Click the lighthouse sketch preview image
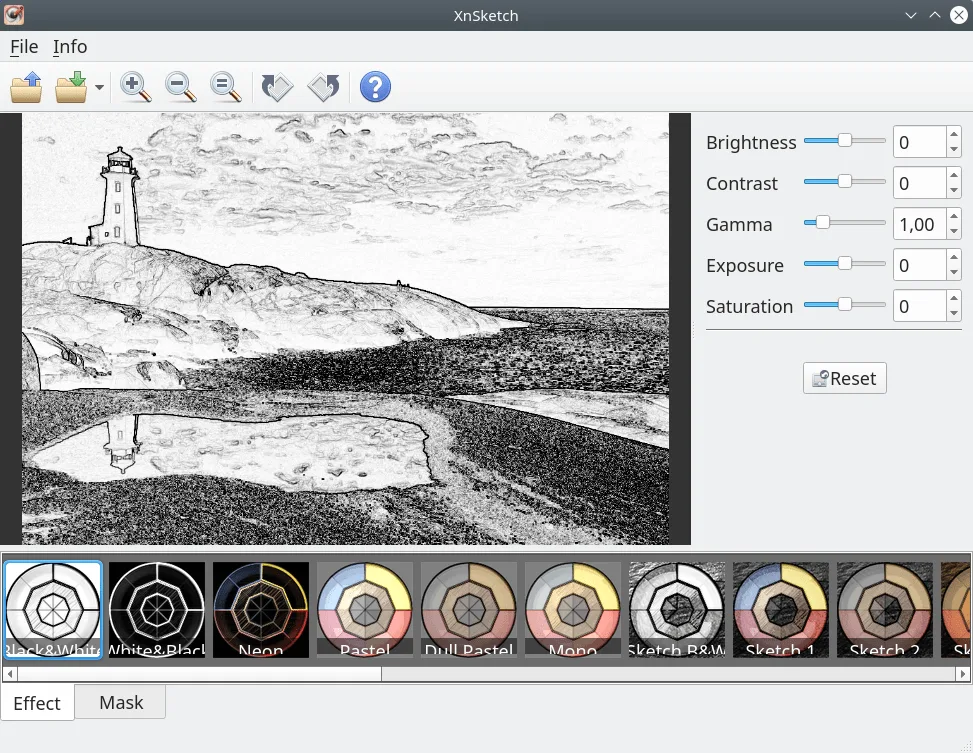The image size is (973, 753). point(346,329)
